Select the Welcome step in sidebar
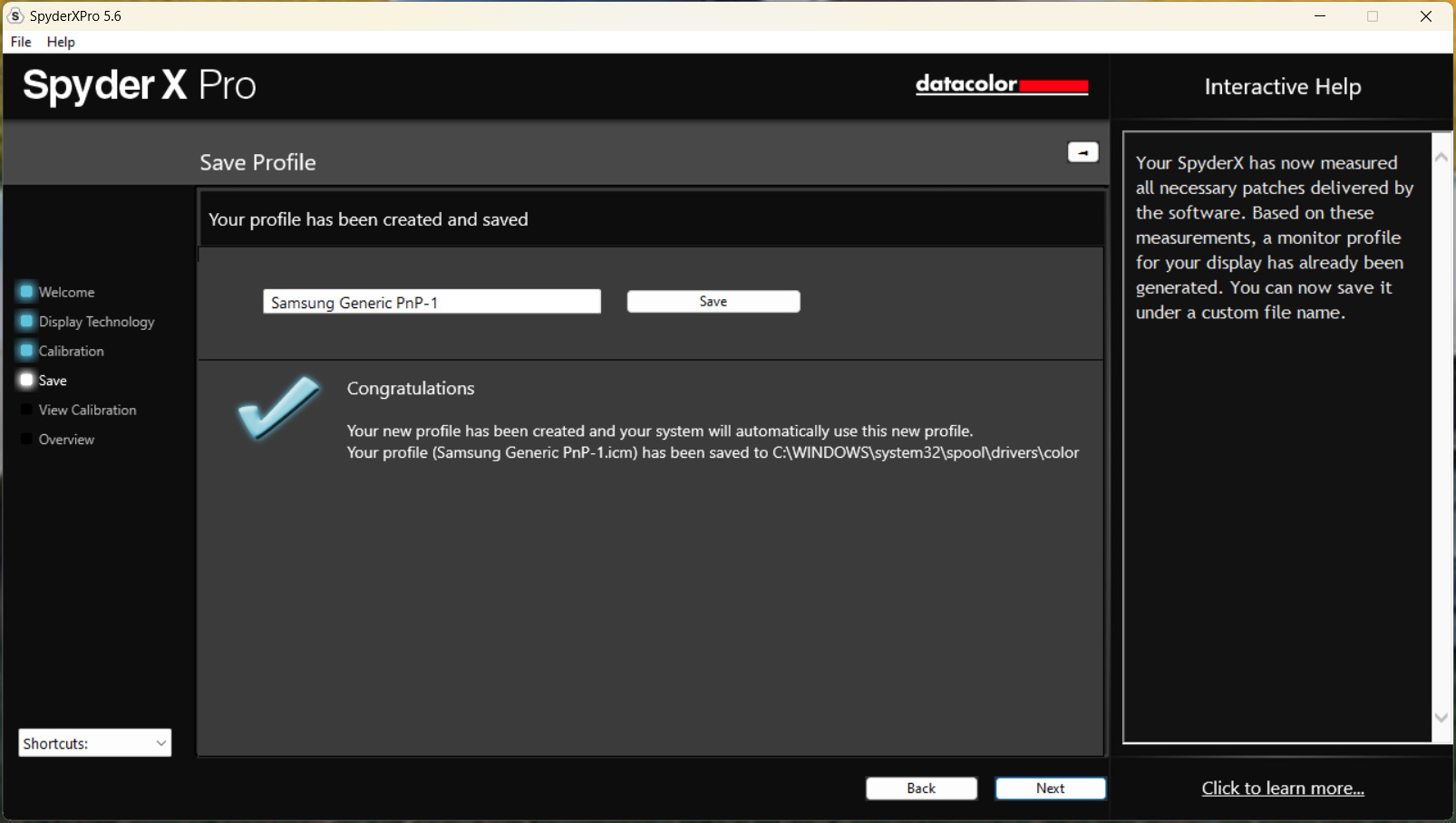Screen dimensions: 1456x823 [x=66, y=292]
